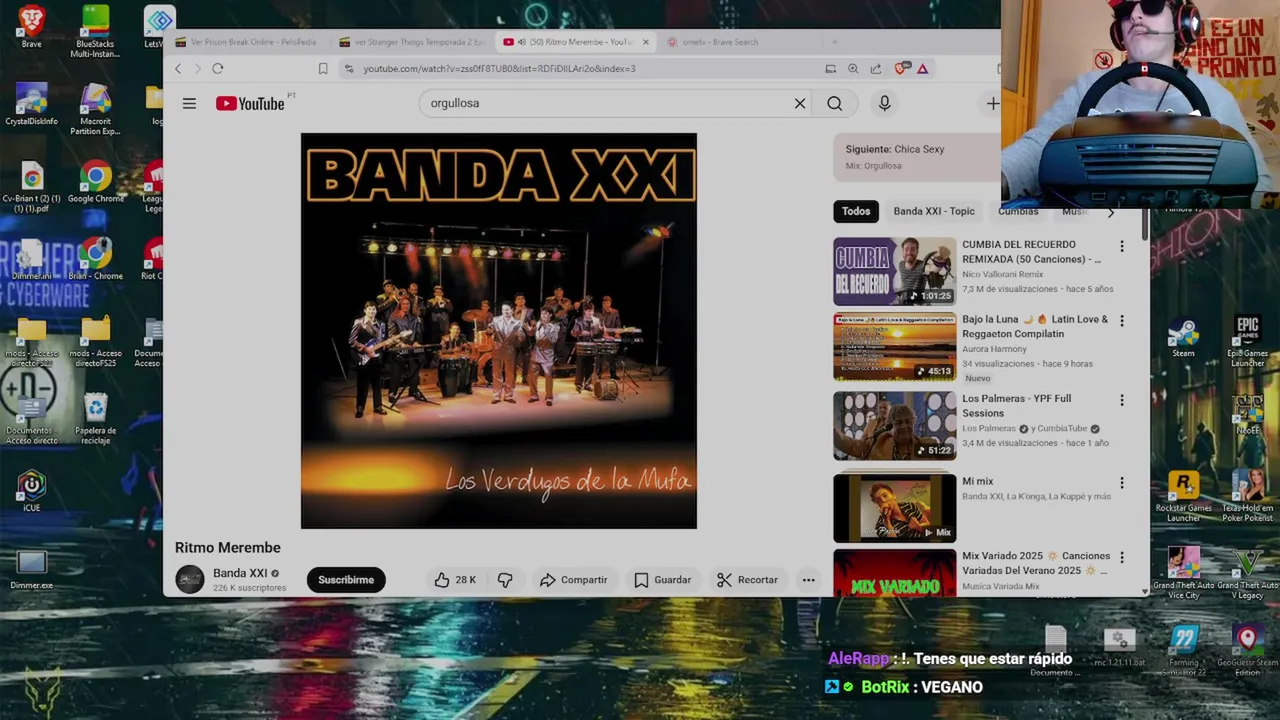Click the Brave Rewards triangle icon

(922, 68)
